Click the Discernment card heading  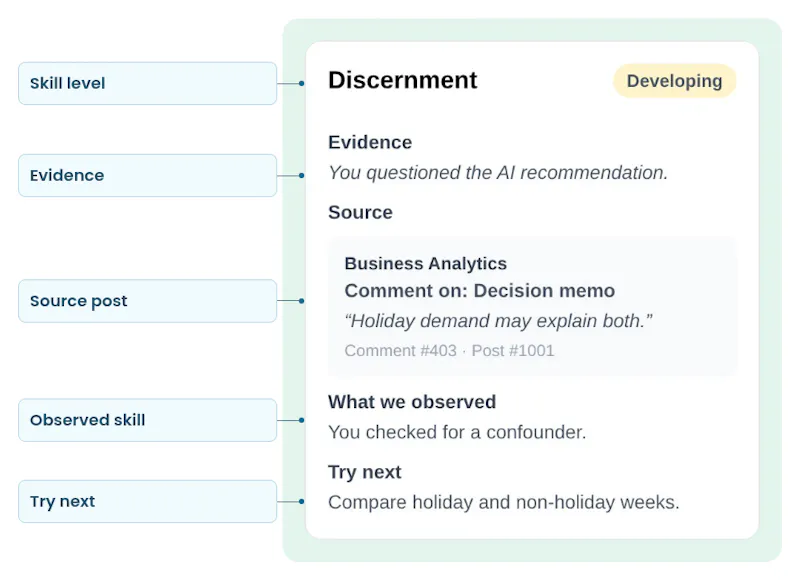point(403,80)
